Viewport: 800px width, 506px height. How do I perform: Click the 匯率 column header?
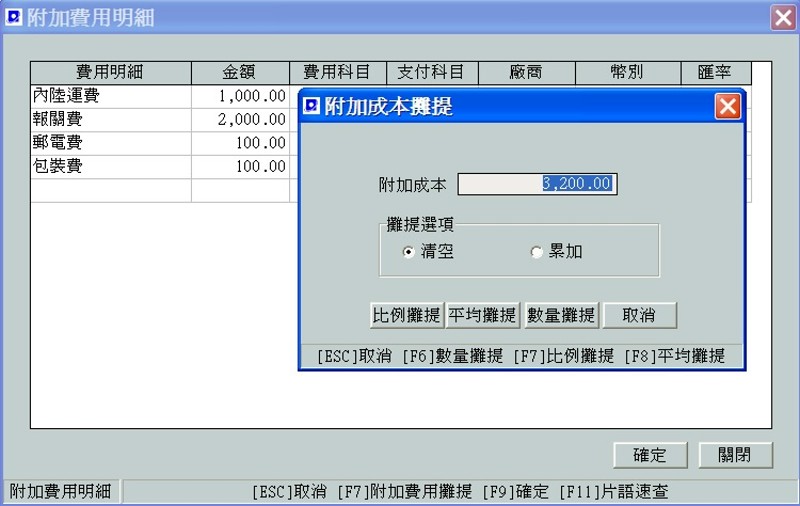[716, 73]
